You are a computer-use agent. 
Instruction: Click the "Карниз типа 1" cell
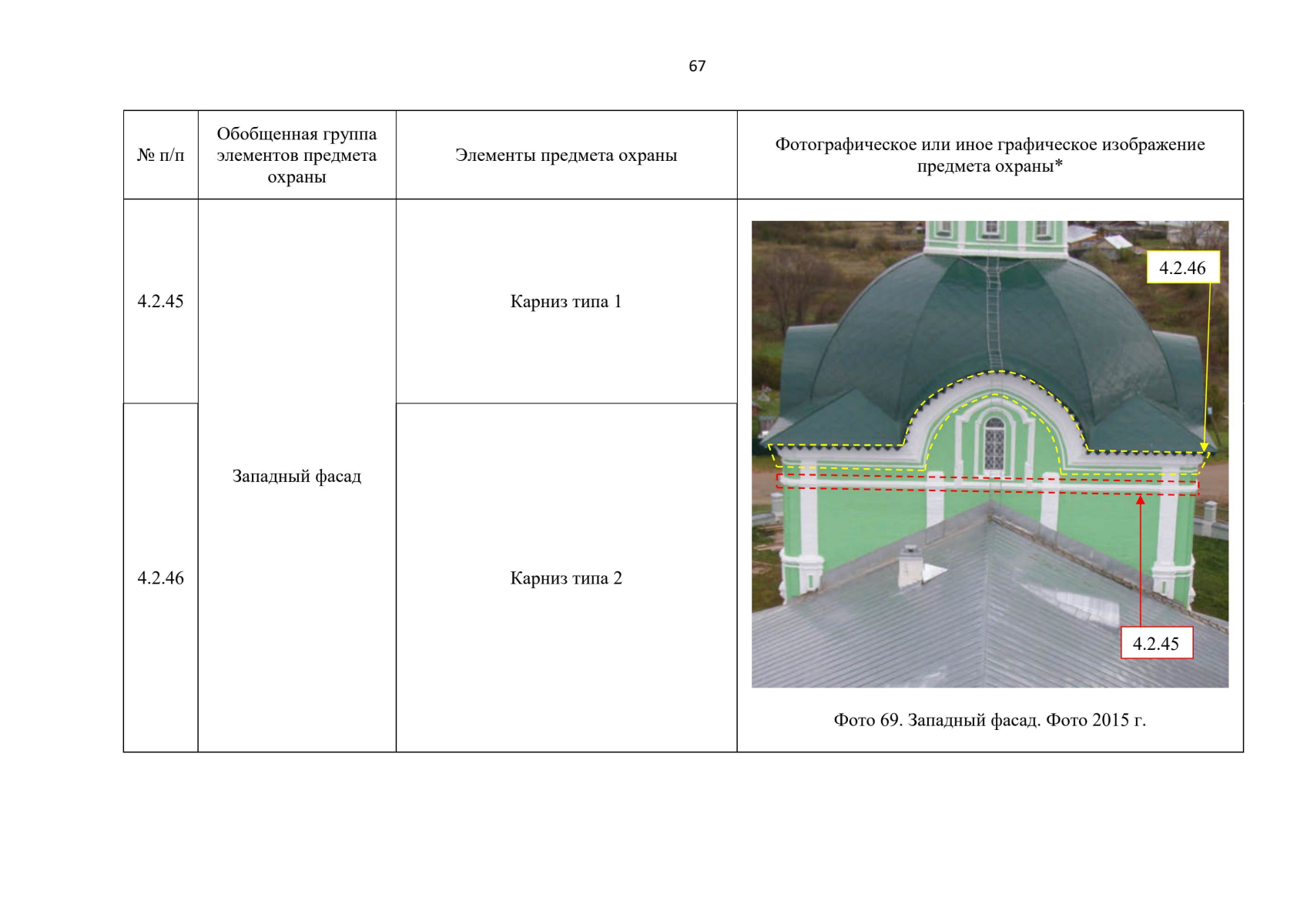[x=566, y=302]
